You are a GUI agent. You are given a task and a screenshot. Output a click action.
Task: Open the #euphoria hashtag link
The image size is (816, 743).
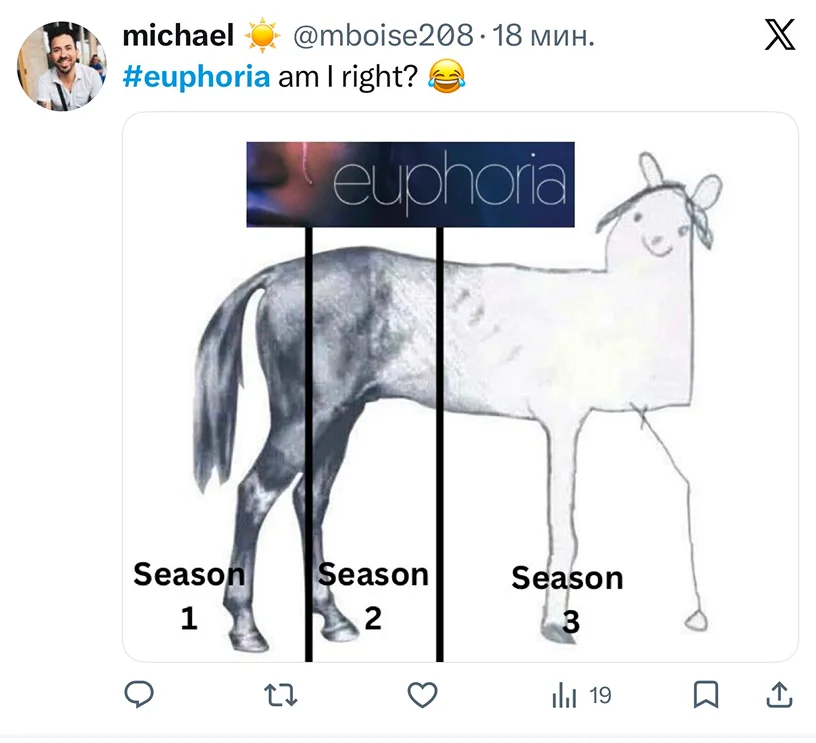(x=196, y=77)
